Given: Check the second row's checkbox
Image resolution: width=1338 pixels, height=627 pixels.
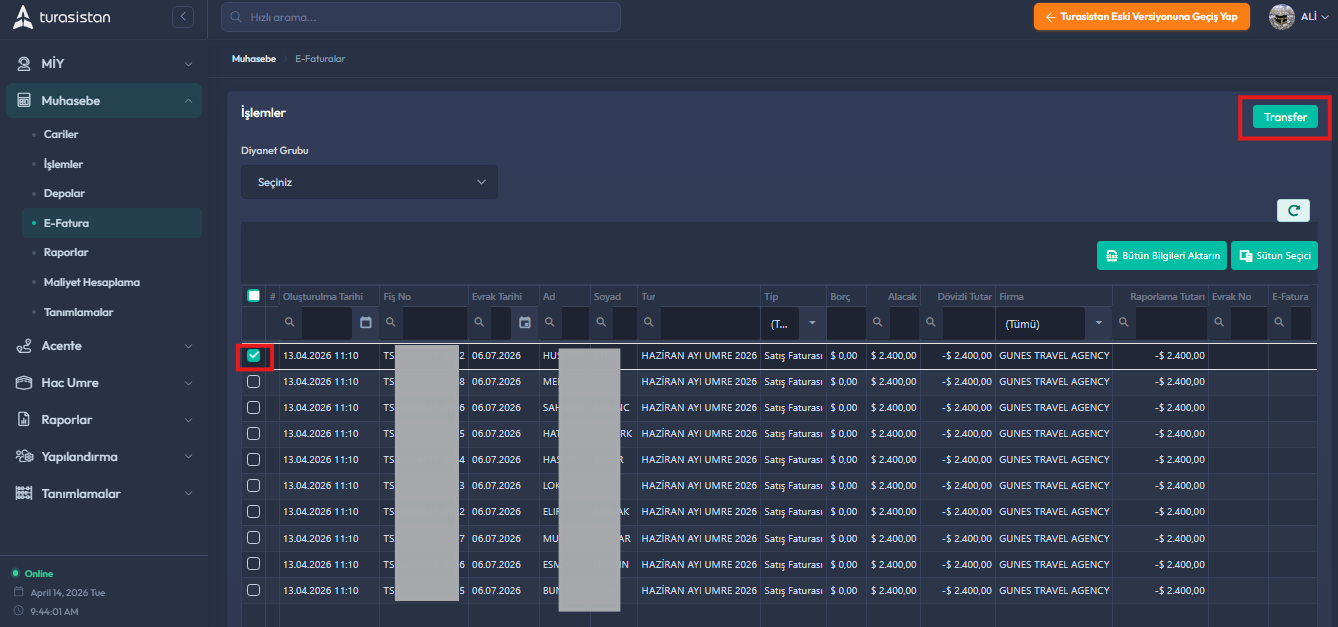Looking at the screenshot, I should click(254, 381).
